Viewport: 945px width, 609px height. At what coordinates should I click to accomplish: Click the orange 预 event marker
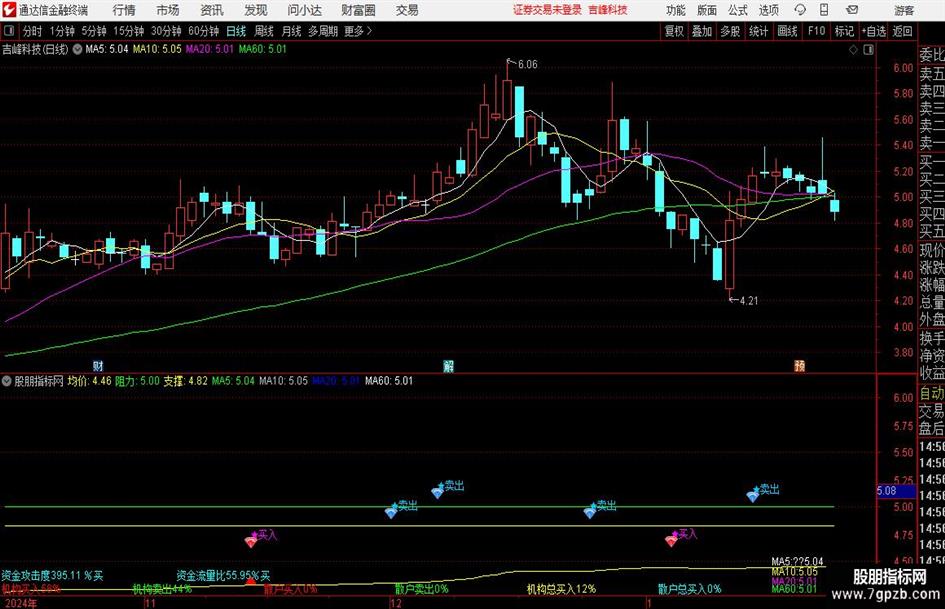click(x=800, y=365)
